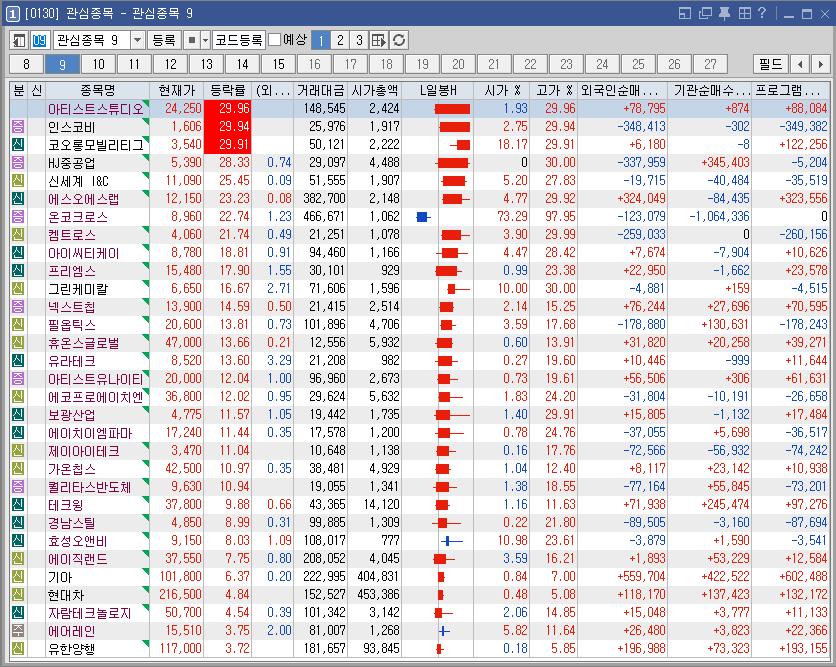Sort by 현재가 column header
Image resolution: width=836 pixels, height=667 pixels.
(x=177, y=90)
